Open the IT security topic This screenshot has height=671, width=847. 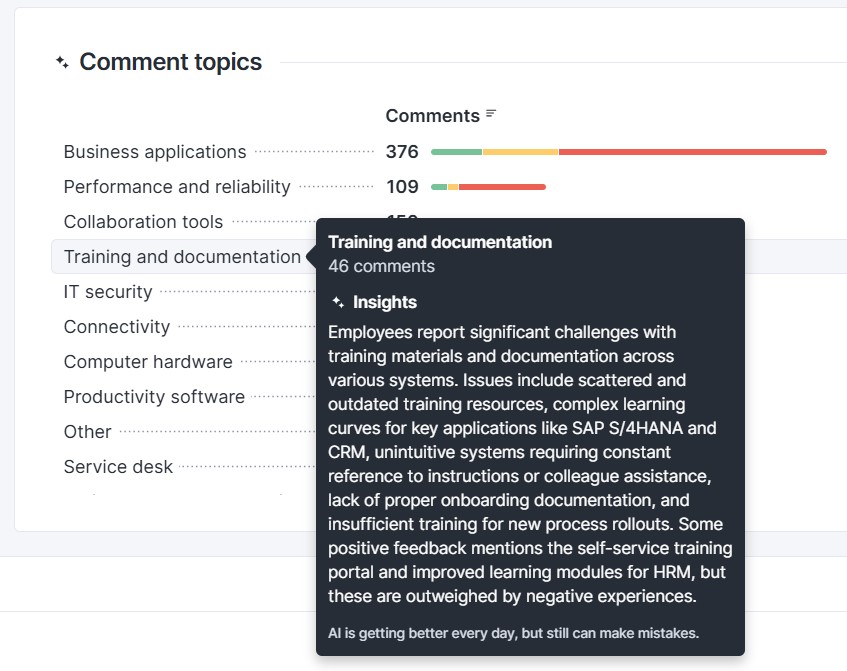108,292
